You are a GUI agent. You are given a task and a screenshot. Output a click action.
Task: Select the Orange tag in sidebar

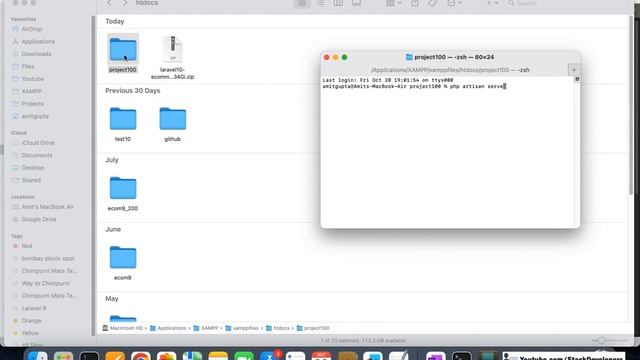(31, 321)
